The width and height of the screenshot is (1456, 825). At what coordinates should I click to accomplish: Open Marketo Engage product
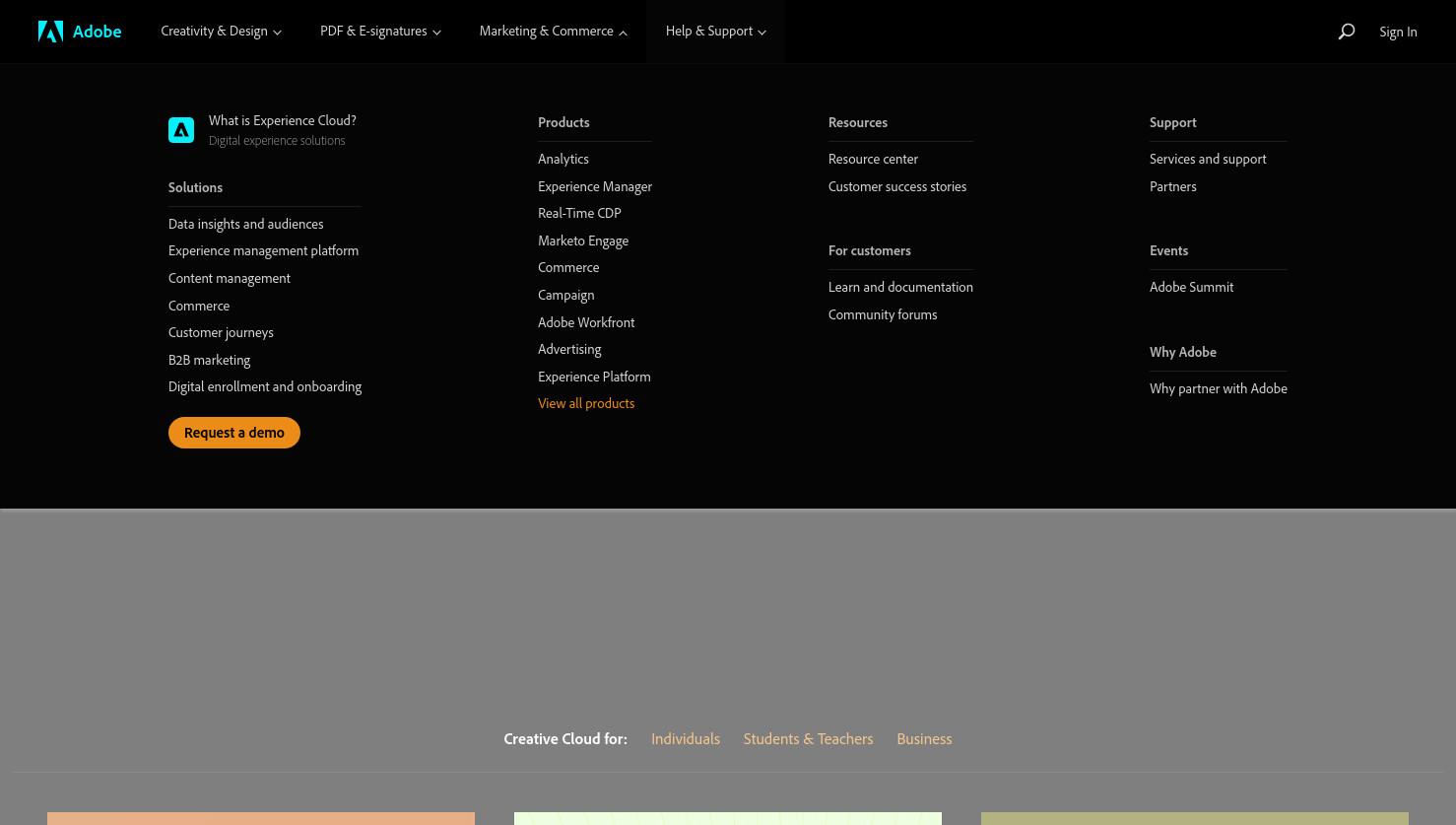(x=583, y=241)
